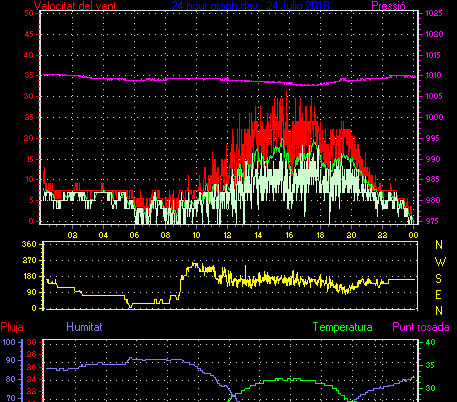Click the 'Pressió' axis title
Screen dimensions: 457x402
point(388,5)
